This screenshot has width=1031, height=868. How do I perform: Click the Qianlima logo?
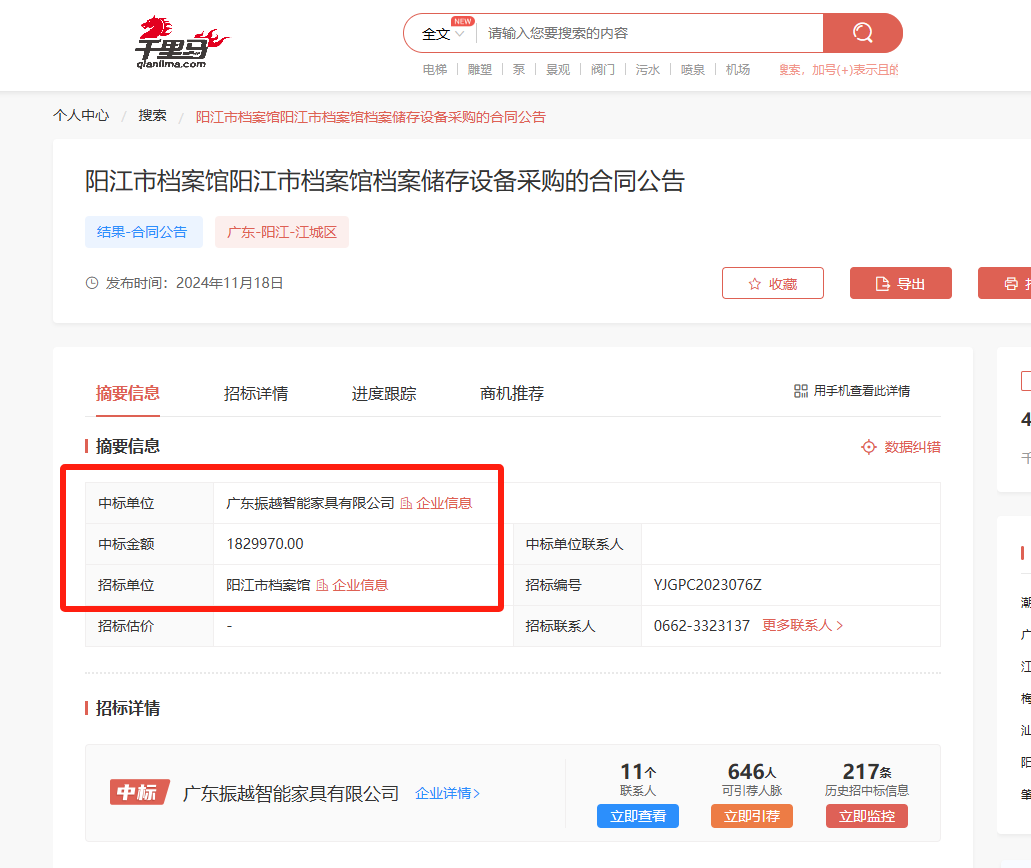coord(181,42)
